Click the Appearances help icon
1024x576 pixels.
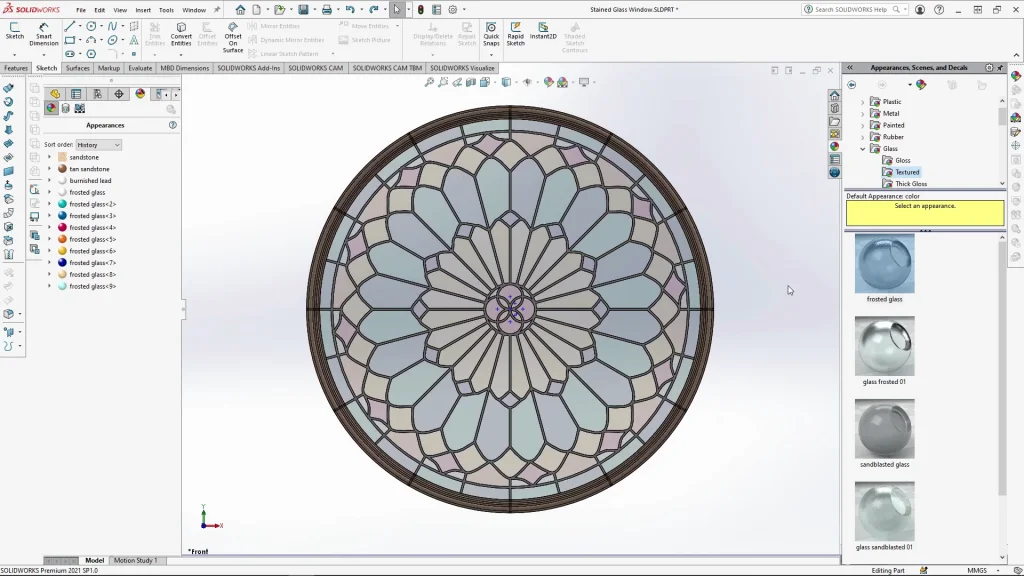click(x=173, y=125)
